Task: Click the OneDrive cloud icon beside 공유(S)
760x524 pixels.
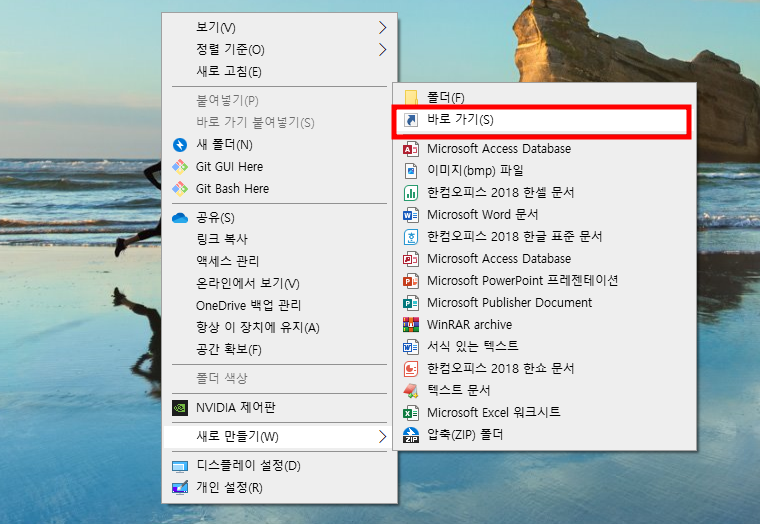Action: pyautogui.click(x=180, y=218)
